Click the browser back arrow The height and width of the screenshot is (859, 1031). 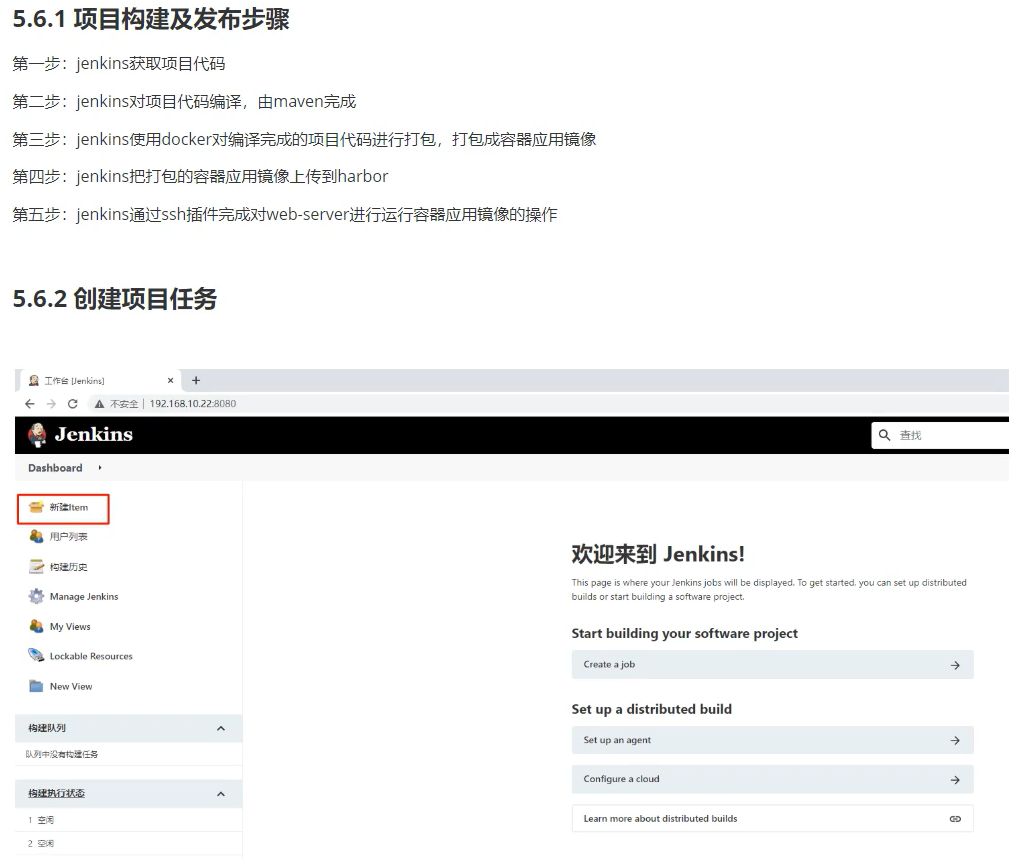tap(30, 404)
